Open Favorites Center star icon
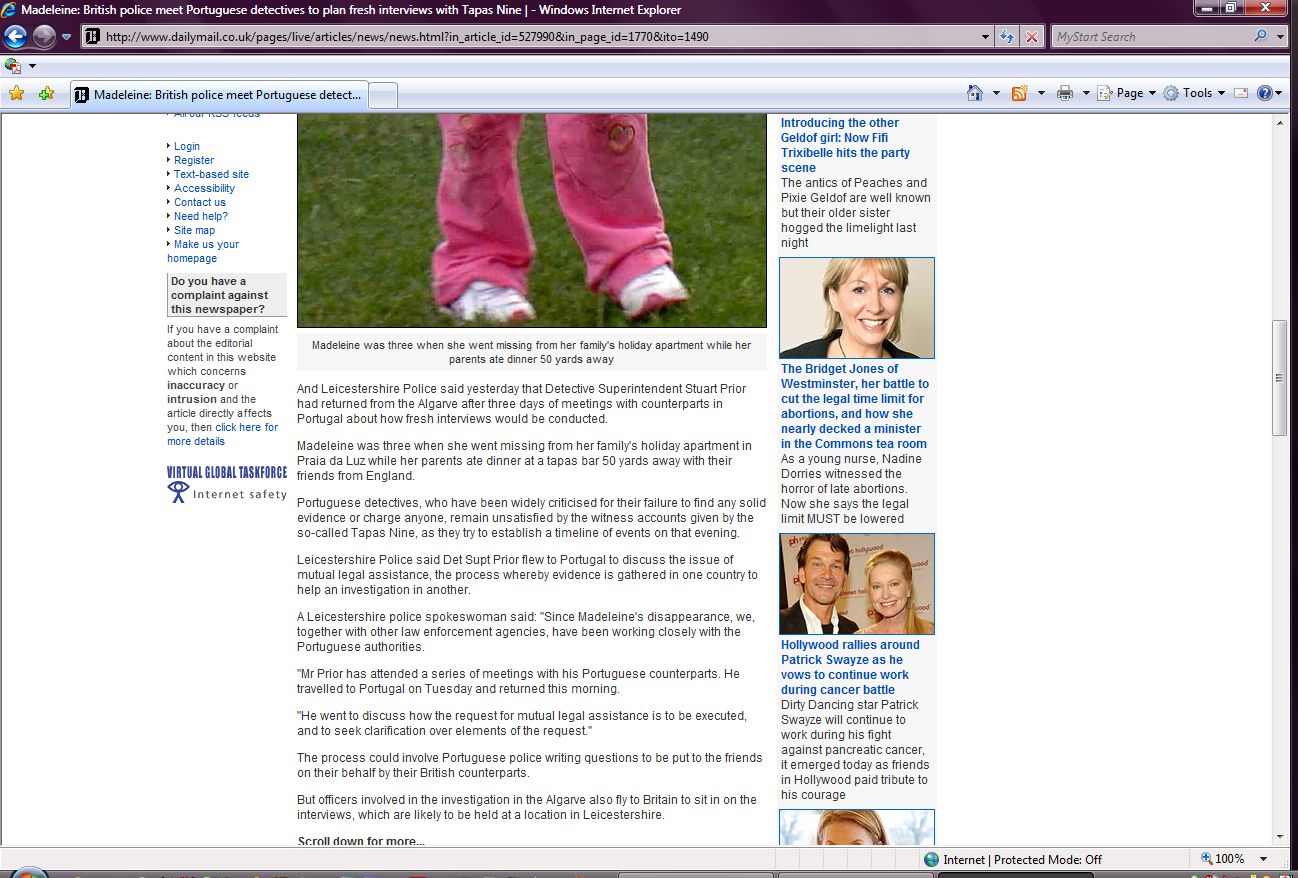This screenshot has width=1298, height=878. [x=16, y=93]
